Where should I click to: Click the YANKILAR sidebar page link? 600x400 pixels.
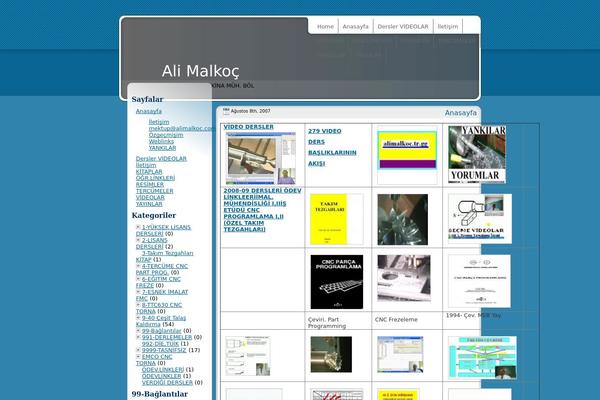[x=162, y=148]
